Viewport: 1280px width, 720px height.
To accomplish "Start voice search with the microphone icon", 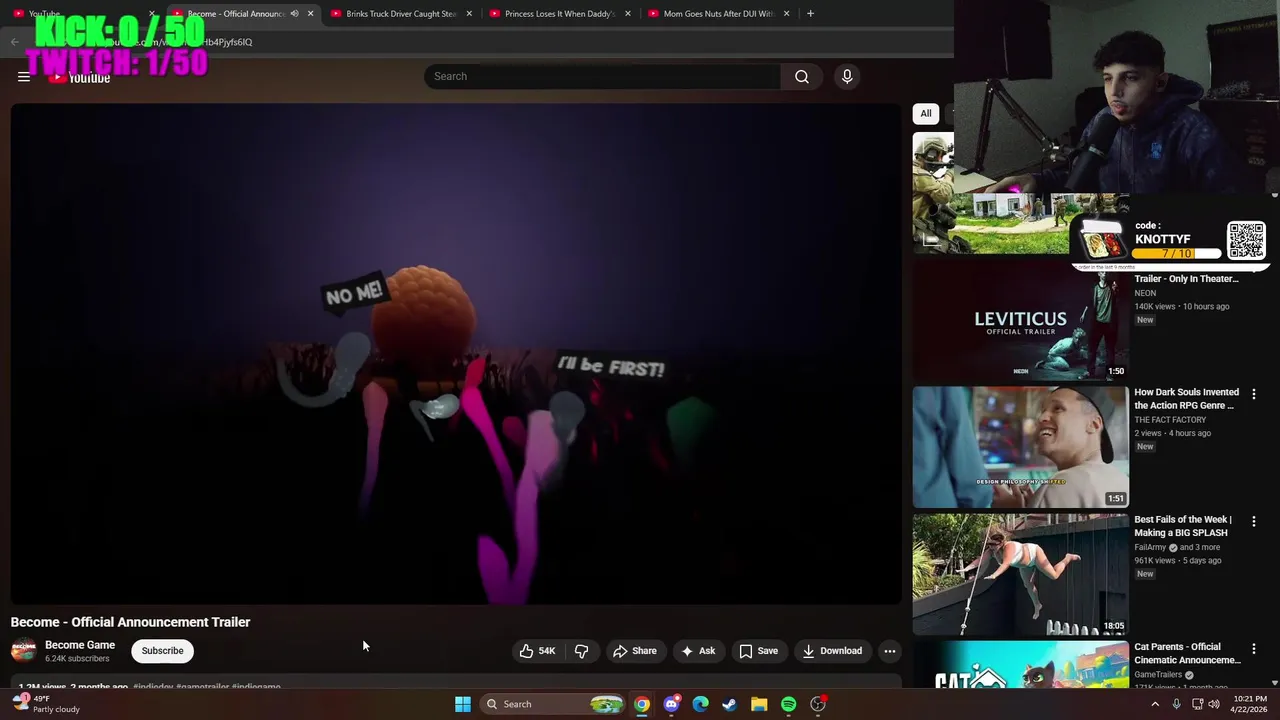I will (847, 77).
